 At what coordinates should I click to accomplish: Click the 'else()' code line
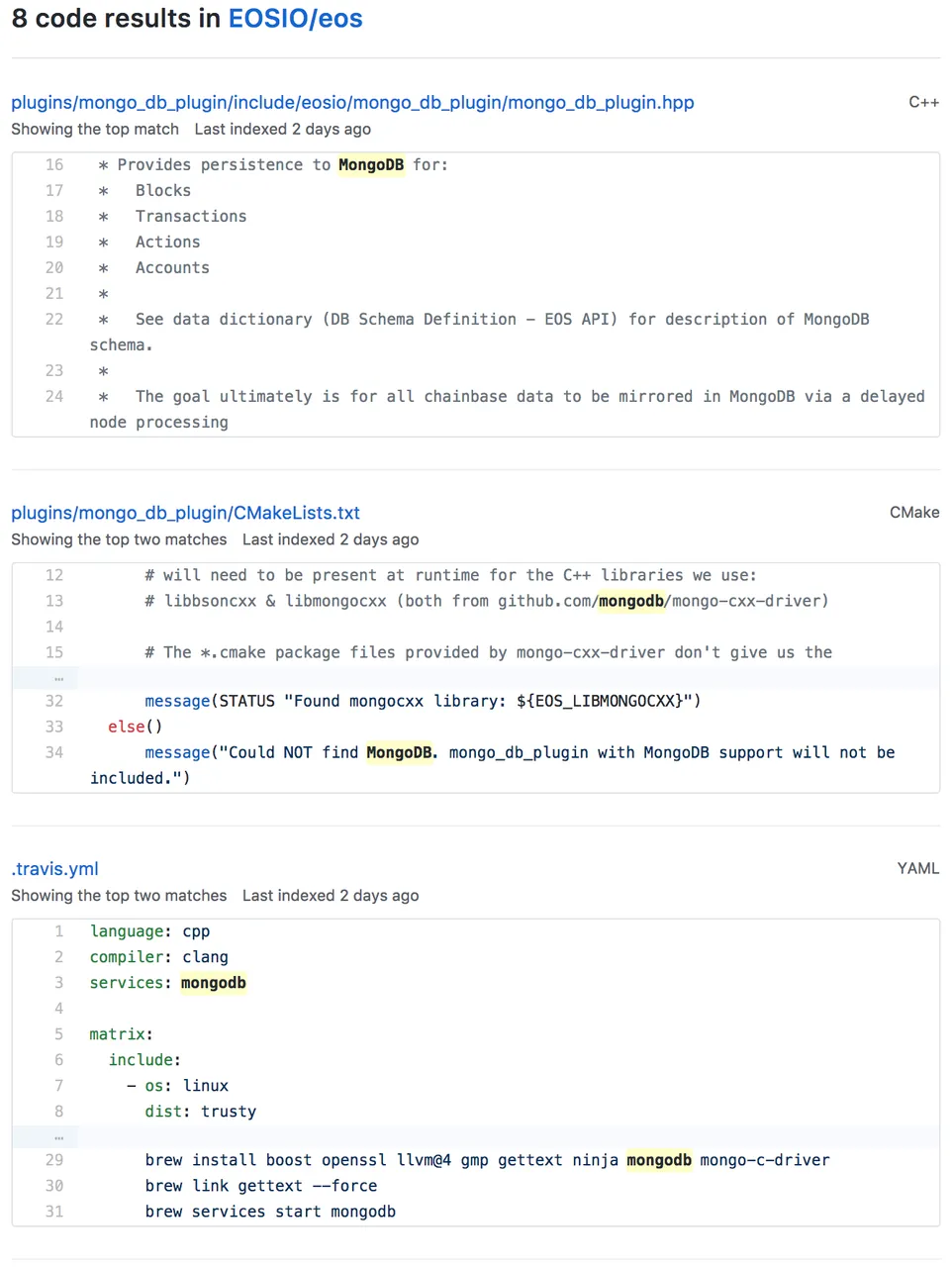click(x=136, y=727)
